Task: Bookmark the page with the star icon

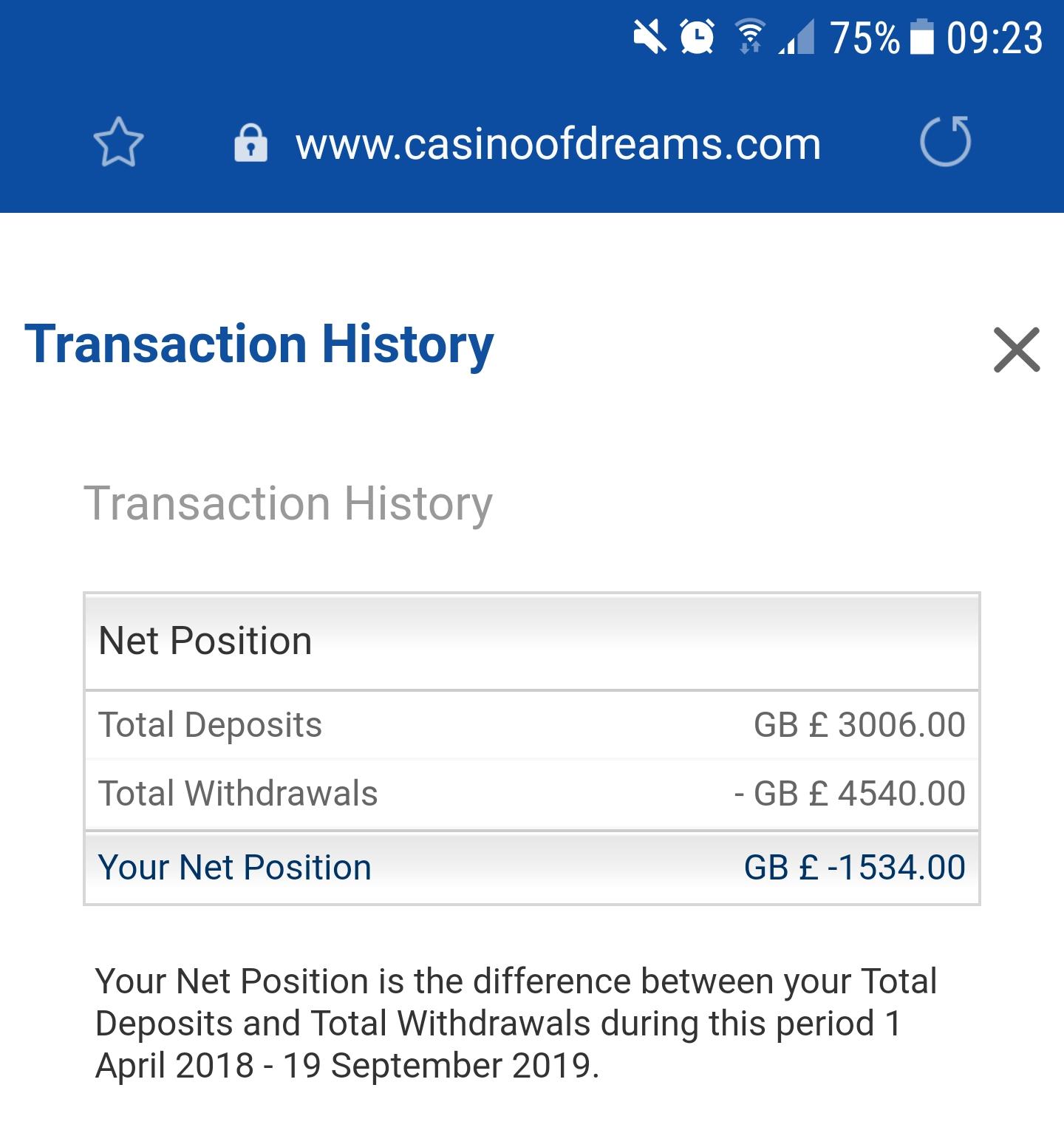Action: [118, 142]
